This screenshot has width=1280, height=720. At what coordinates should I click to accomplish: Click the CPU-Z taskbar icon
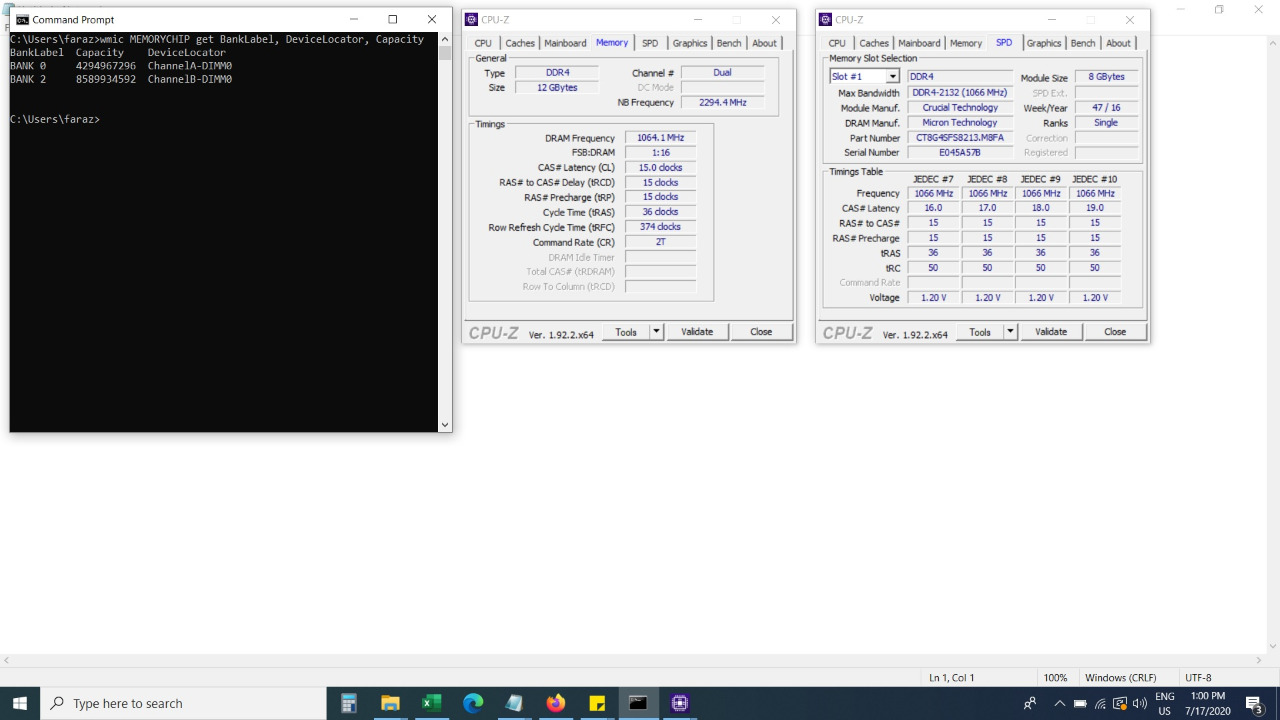680,703
